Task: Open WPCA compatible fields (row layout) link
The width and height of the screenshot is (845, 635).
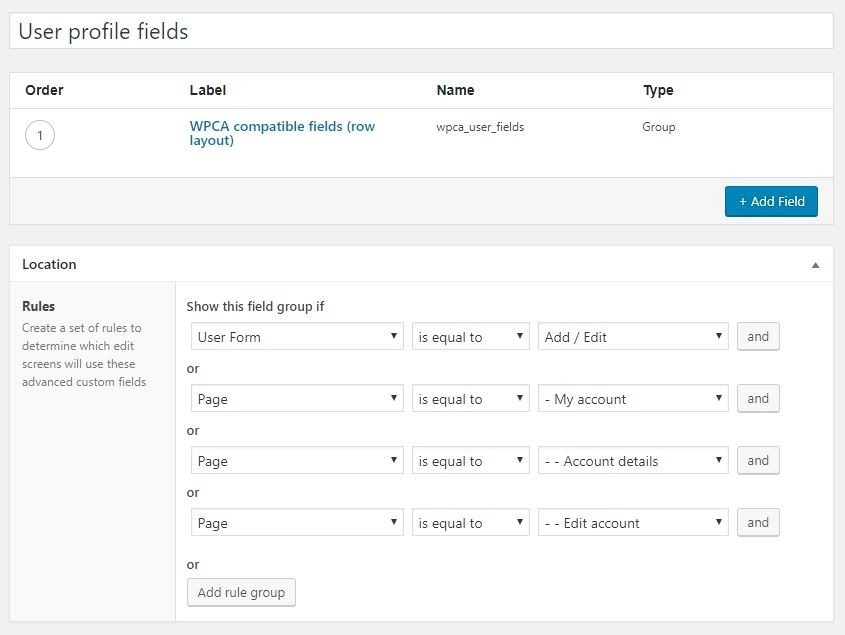Action: pos(282,133)
